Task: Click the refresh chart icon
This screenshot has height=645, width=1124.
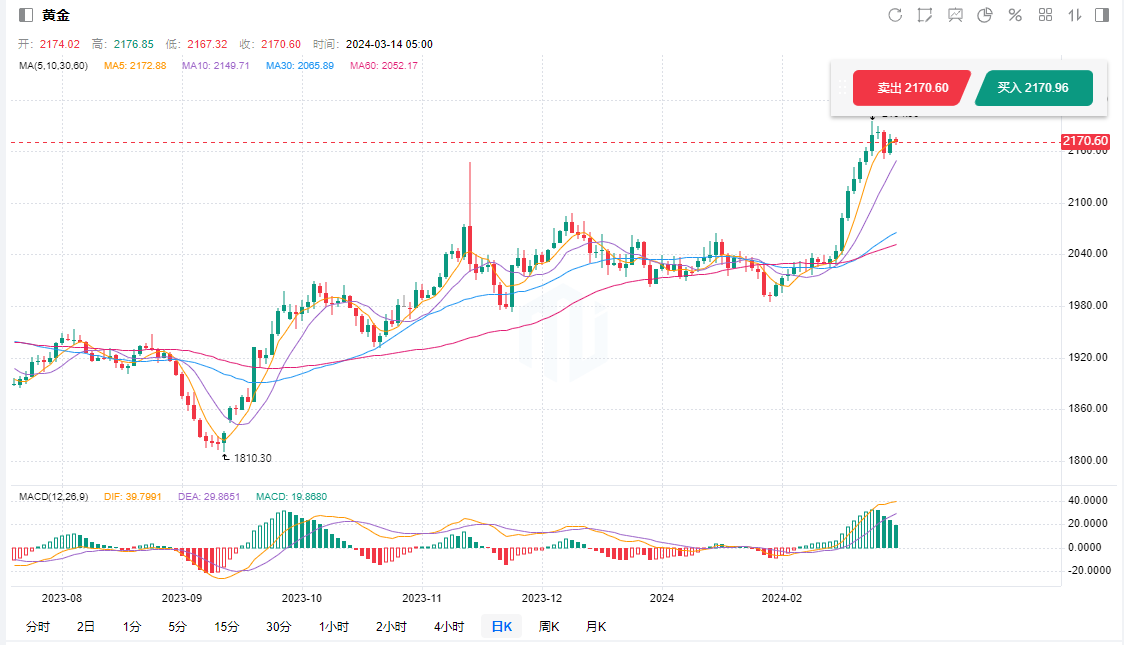Action: tap(895, 15)
